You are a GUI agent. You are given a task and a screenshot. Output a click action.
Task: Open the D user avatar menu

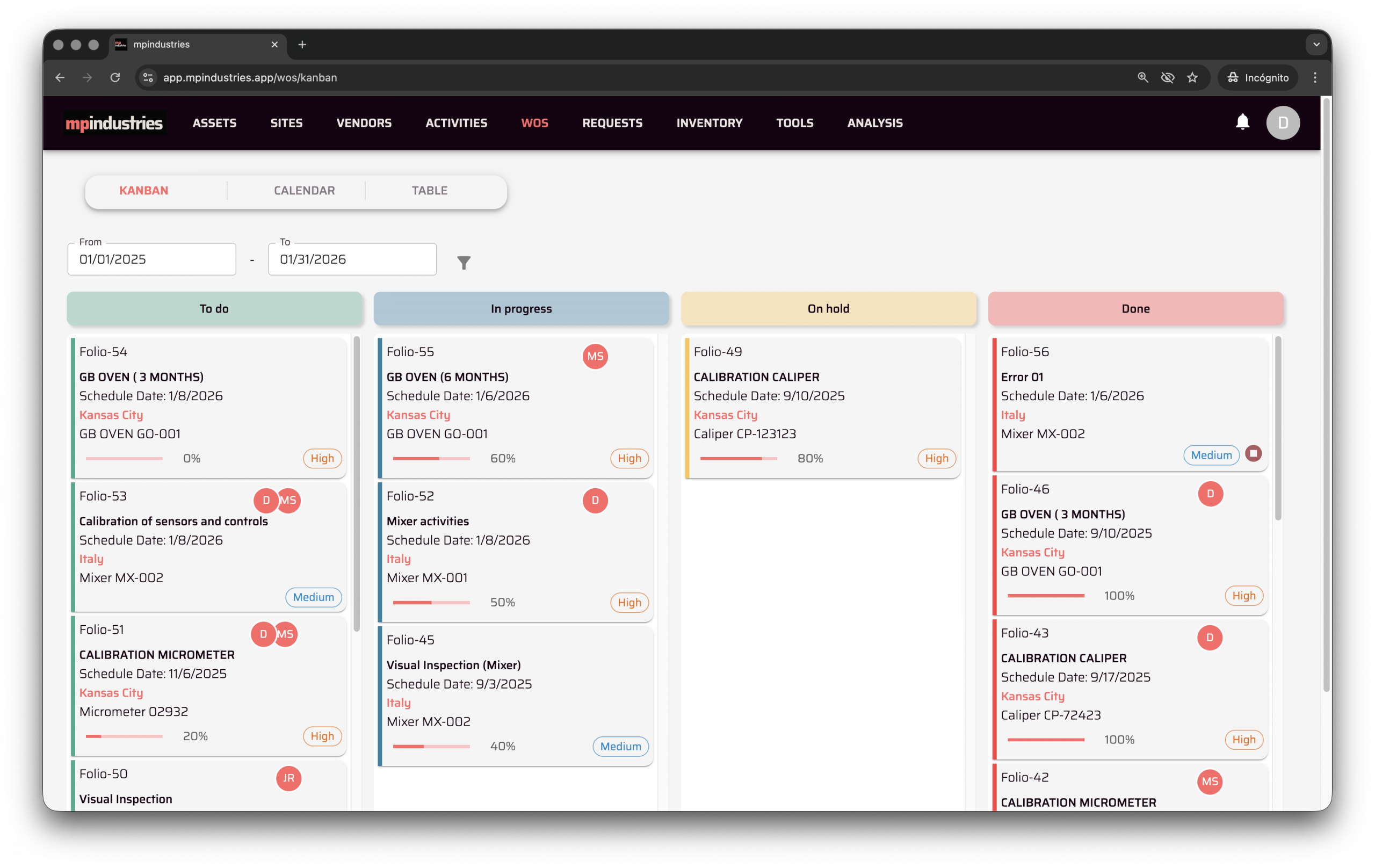(1283, 123)
